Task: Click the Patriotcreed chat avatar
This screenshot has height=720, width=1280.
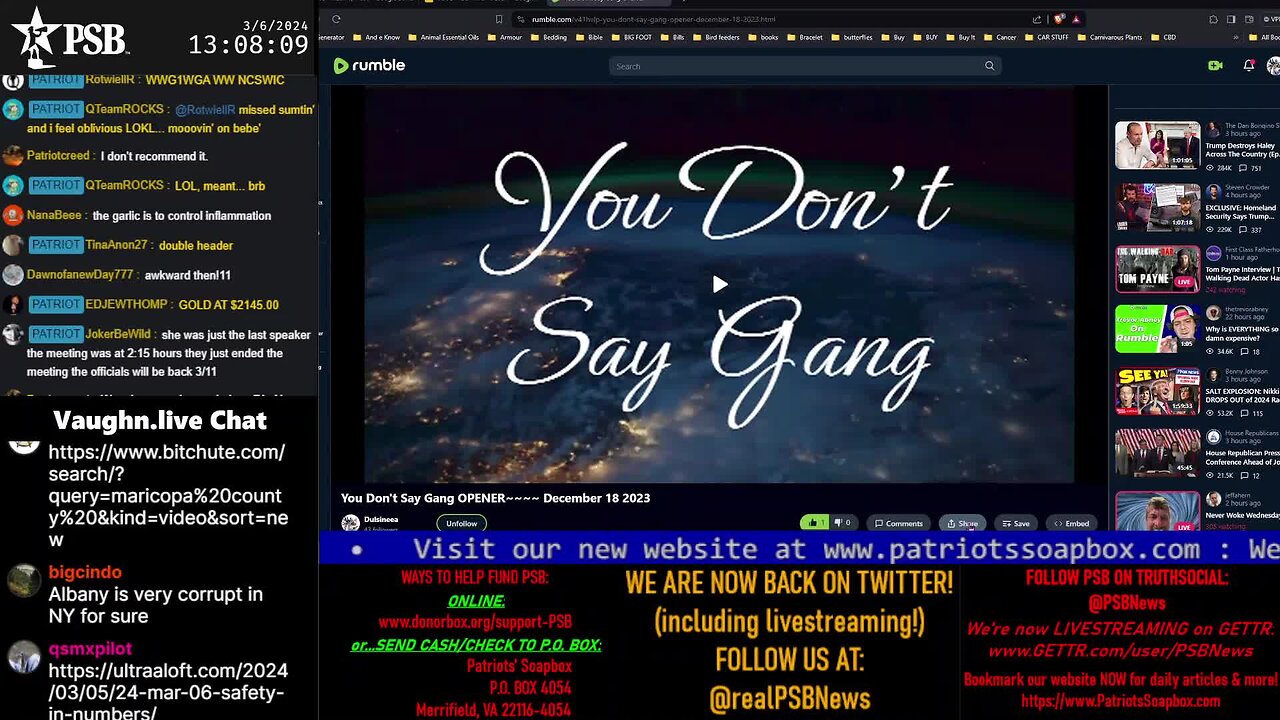Action: coord(12,156)
